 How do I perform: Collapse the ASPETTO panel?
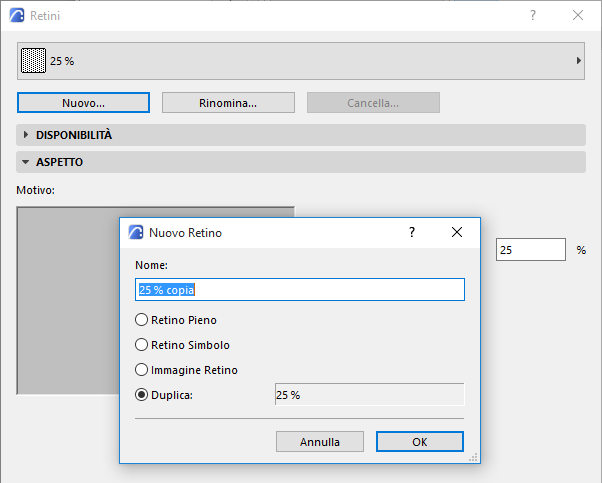(301, 162)
